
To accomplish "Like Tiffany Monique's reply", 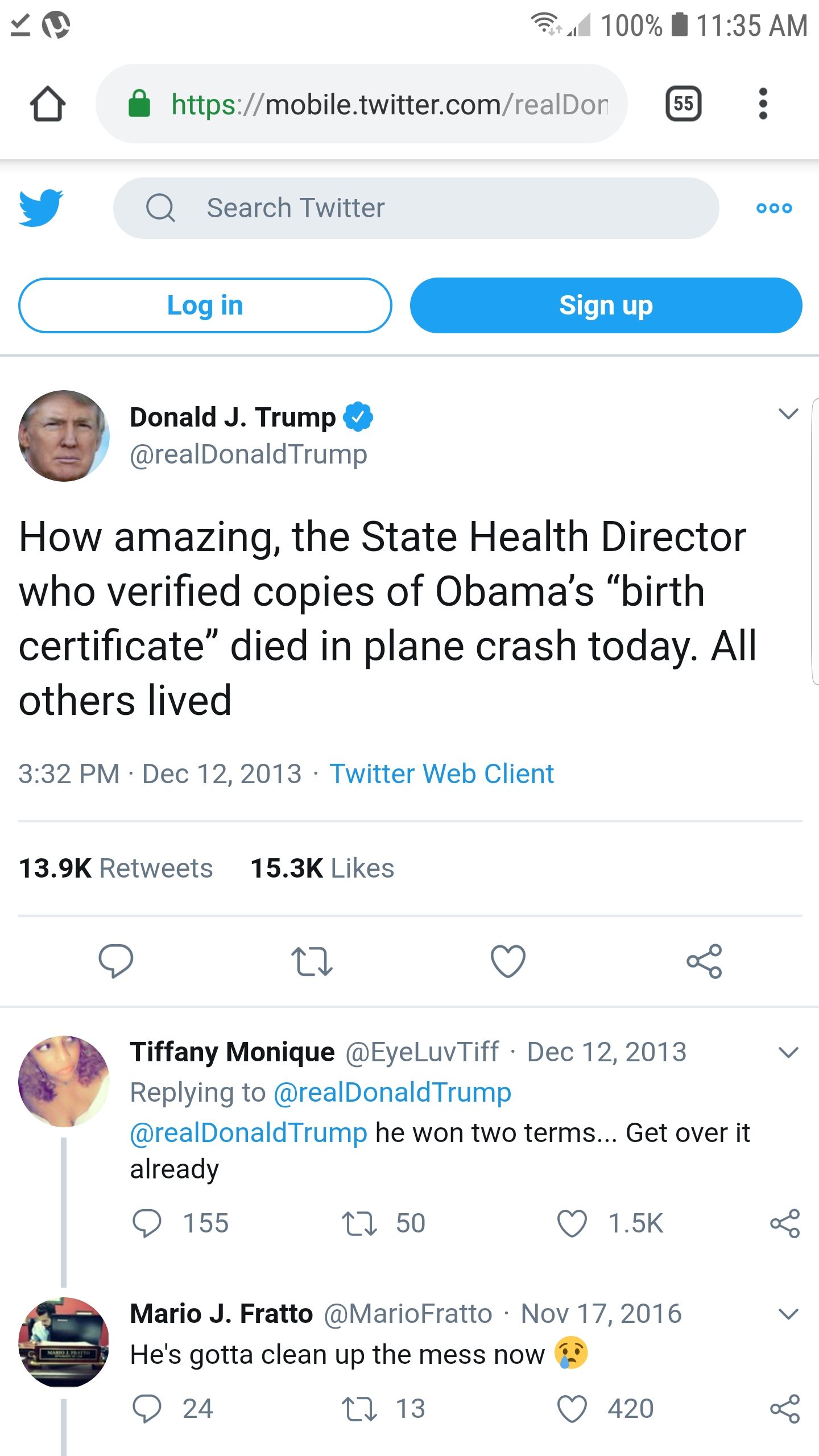I will point(572,1223).
